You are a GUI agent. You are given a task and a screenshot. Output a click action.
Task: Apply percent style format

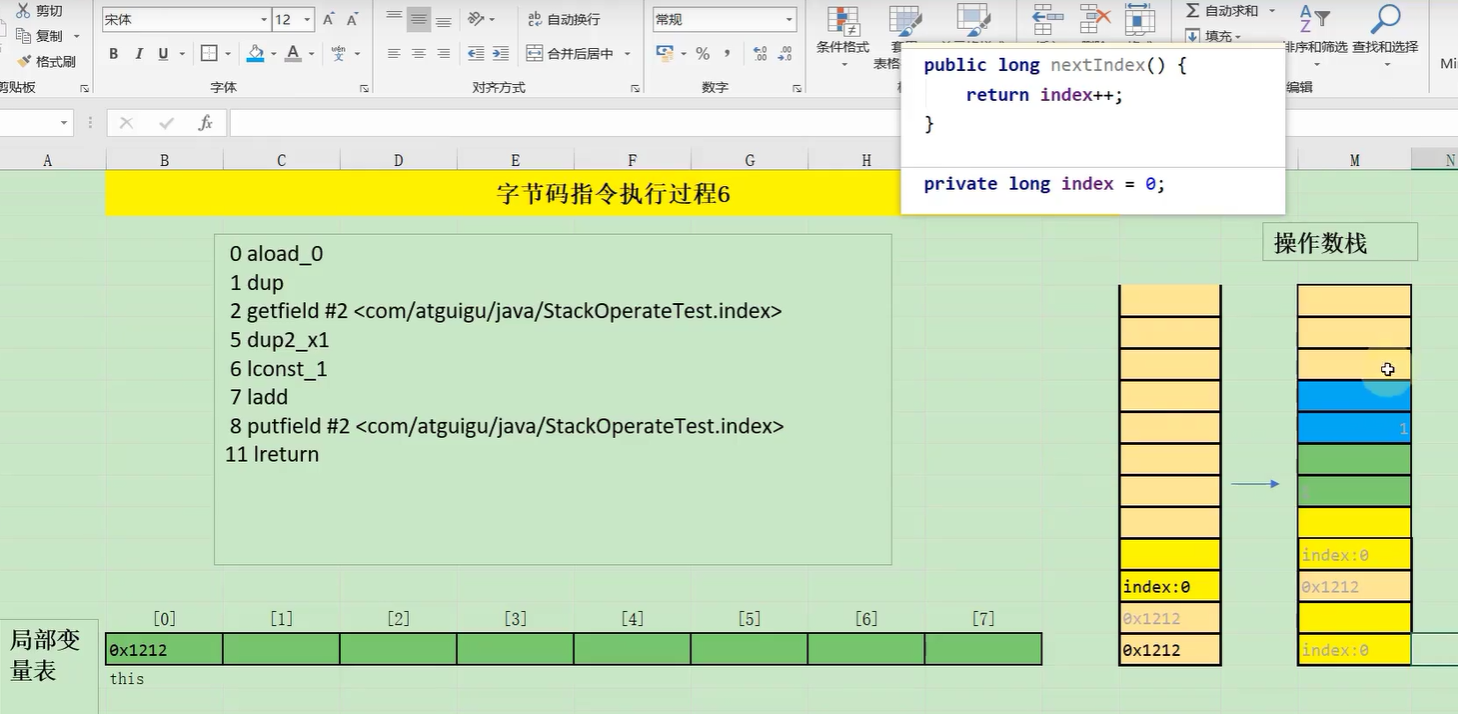[x=703, y=54]
